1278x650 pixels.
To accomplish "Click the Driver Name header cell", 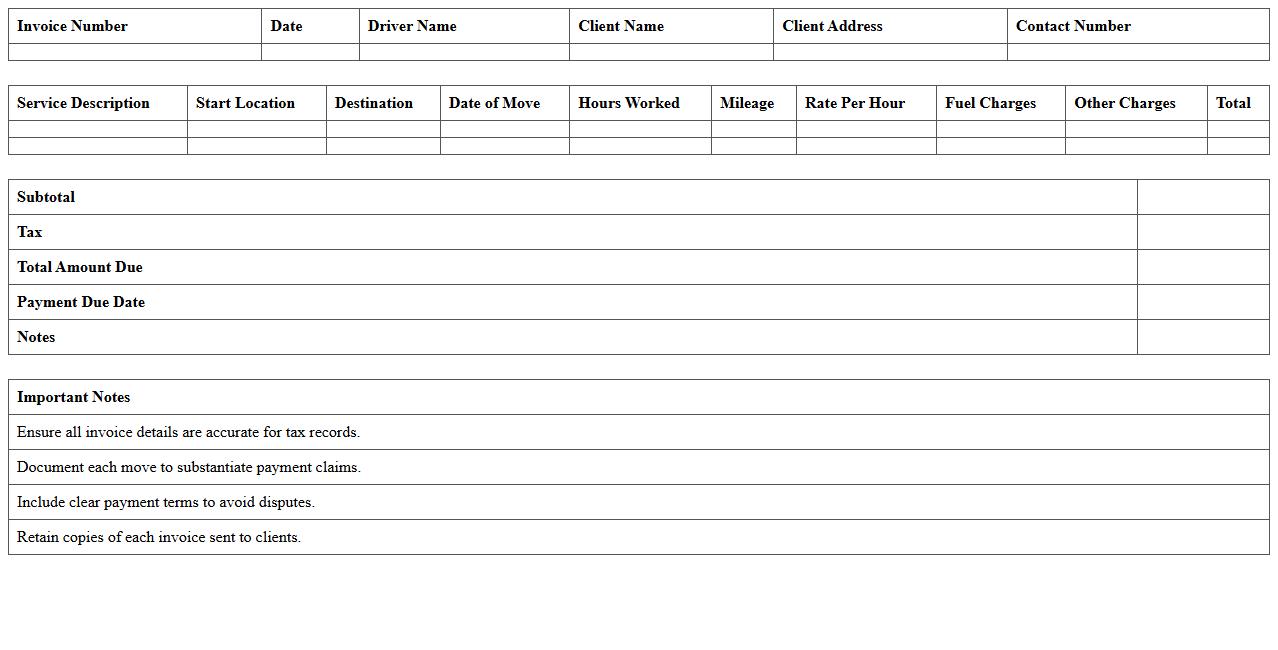I will (x=412, y=26).
